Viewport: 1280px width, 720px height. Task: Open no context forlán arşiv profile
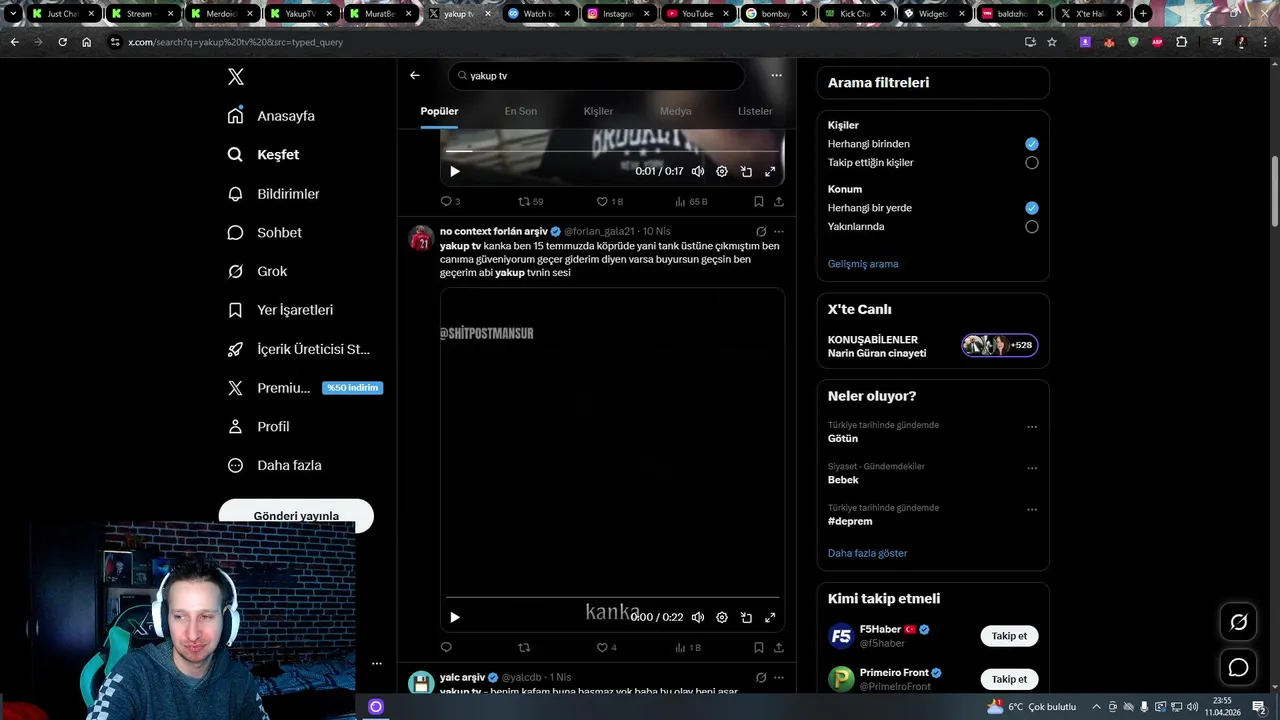pyautogui.click(x=494, y=231)
